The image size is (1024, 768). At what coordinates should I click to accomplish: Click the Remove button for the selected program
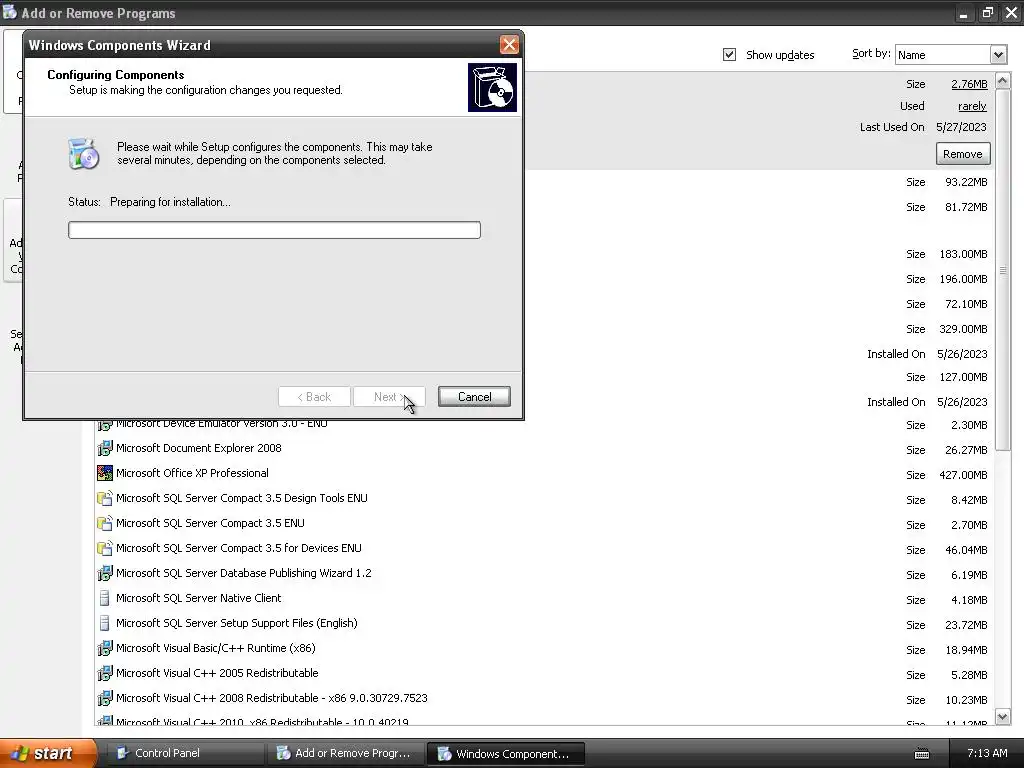(x=963, y=154)
